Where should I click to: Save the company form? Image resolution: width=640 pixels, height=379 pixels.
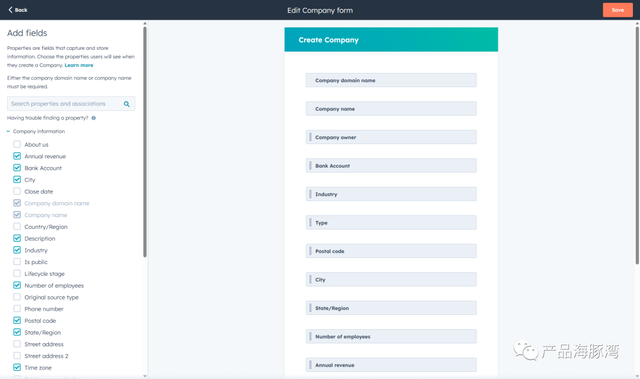click(618, 10)
